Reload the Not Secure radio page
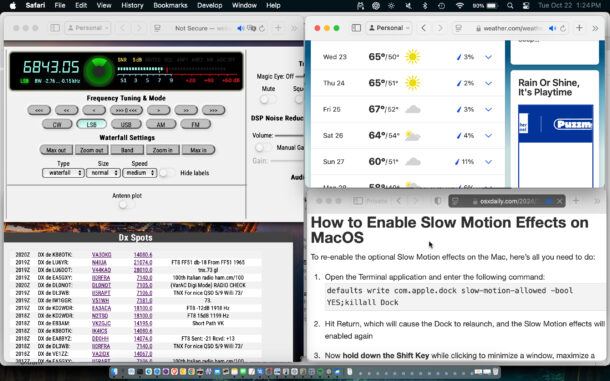The image size is (610, 381). (262, 28)
